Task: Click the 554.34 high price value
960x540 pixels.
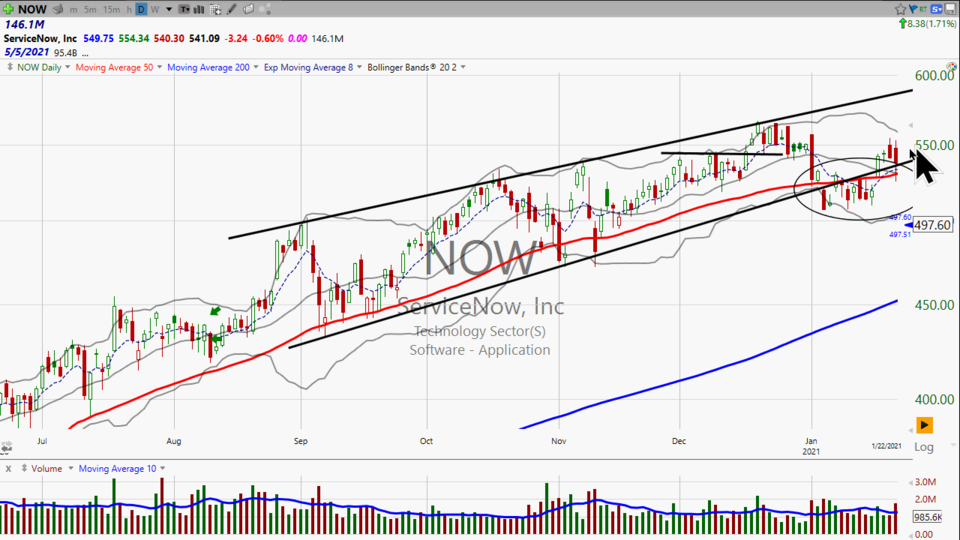Action: (134, 39)
